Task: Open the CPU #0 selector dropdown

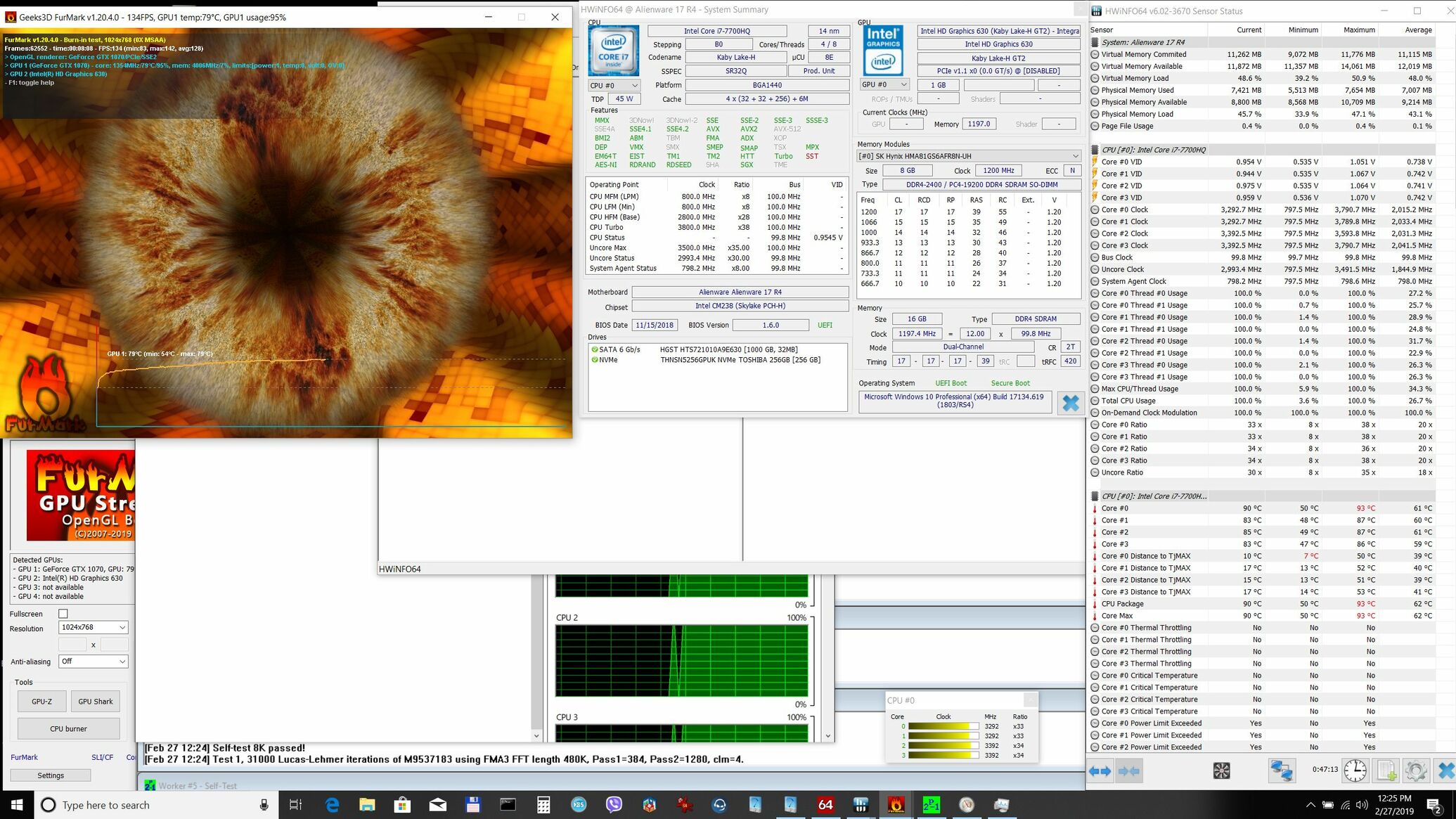Action: coord(614,85)
